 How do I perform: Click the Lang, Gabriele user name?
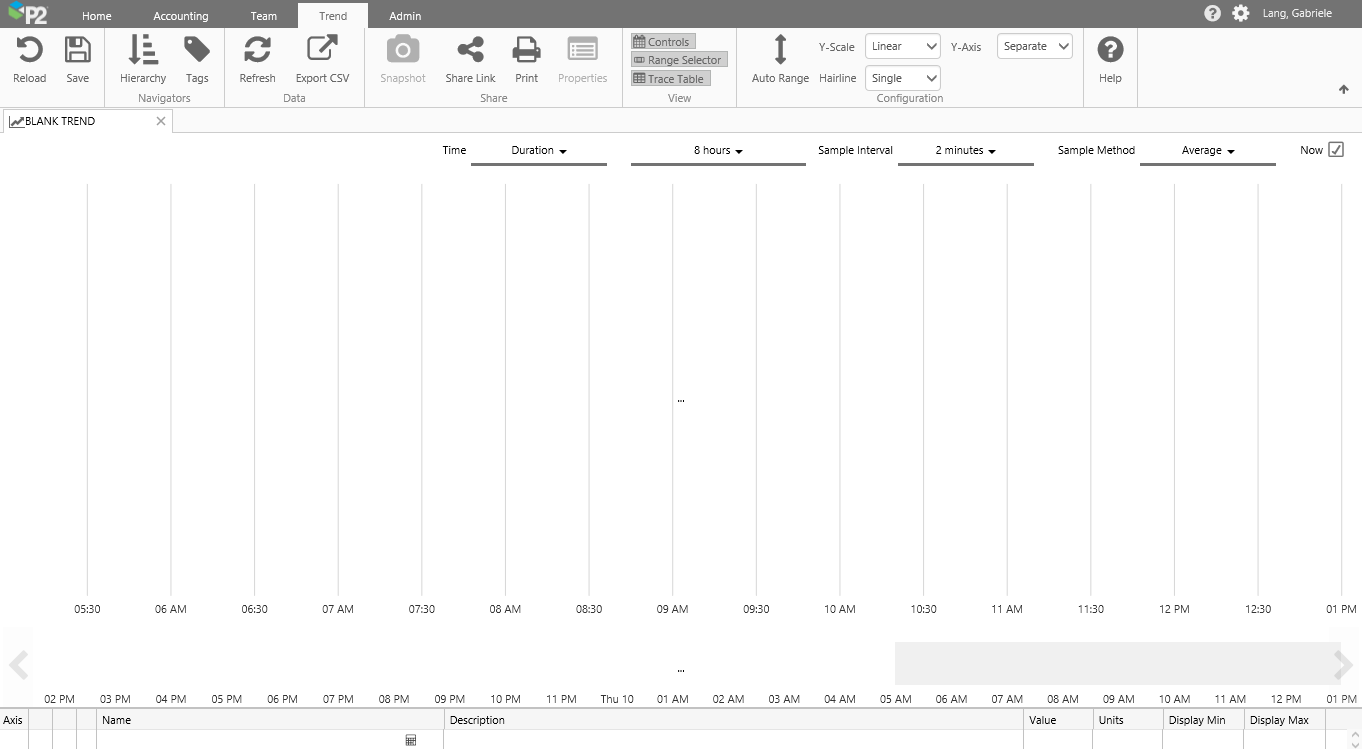pyautogui.click(x=1297, y=14)
